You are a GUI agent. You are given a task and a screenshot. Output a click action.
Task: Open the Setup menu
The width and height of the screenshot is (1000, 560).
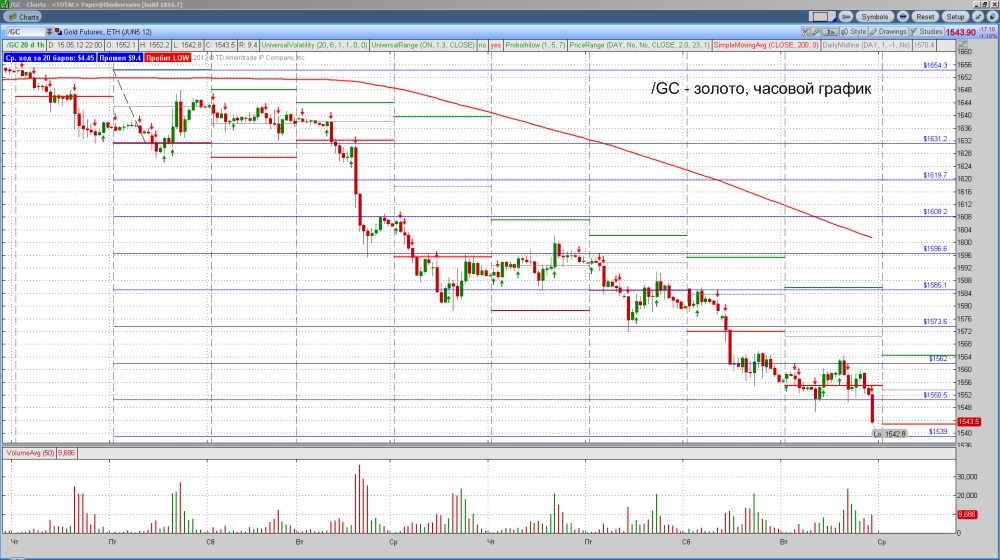click(955, 17)
